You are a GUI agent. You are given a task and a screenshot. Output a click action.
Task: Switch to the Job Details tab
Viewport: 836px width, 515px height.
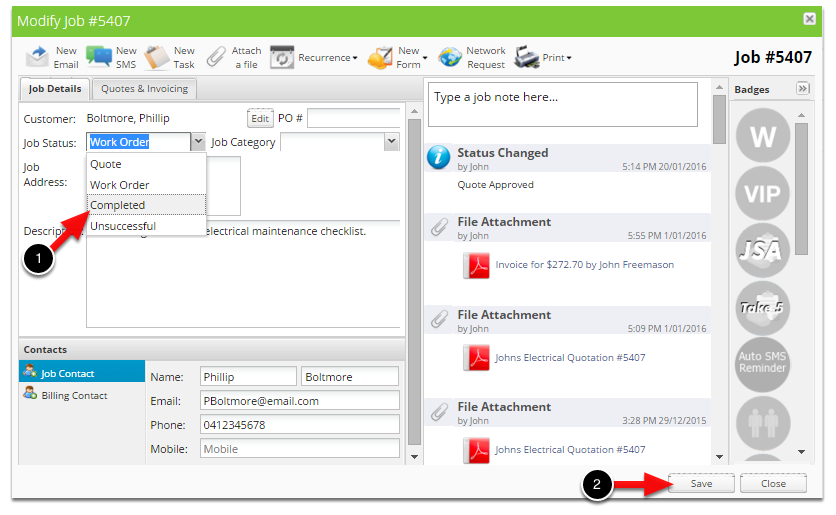pyautogui.click(x=55, y=89)
